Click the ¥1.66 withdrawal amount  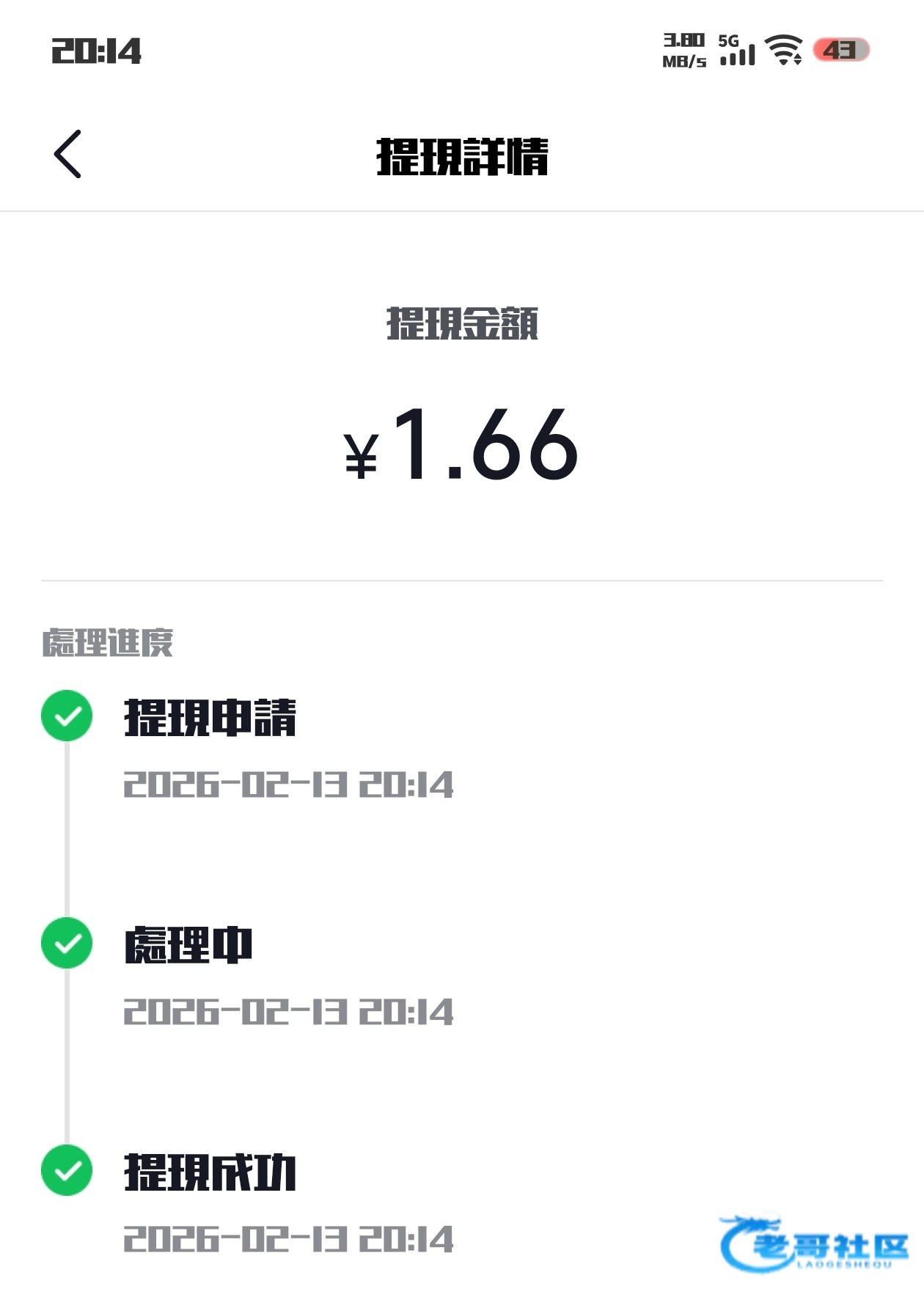pos(462,446)
